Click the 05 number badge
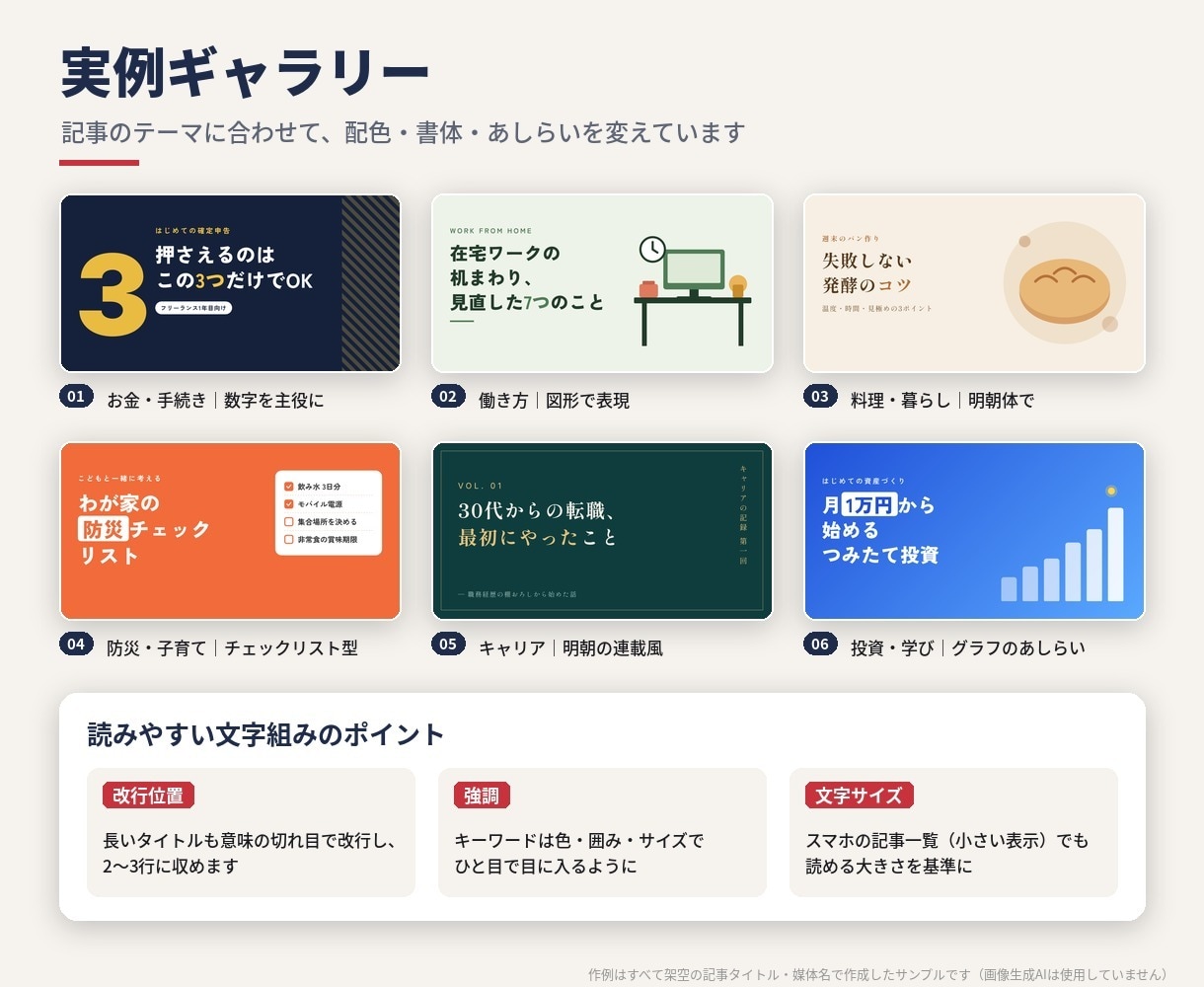This screenshot has width=1204, height=987. point(448,645)
